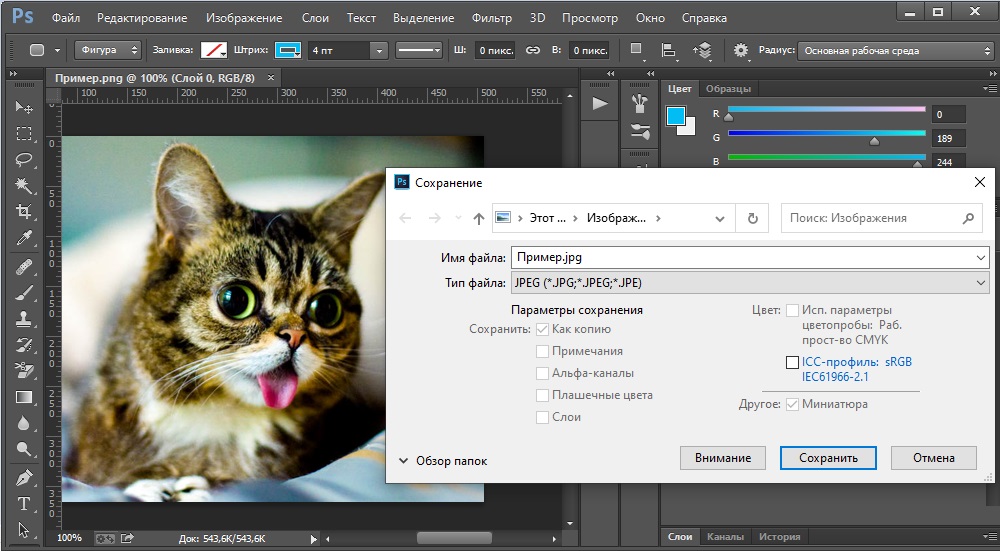The width and height of the screenshot is (1000, 551).
Task: Select the Eraser tool
Action: (x=24, y=371)
